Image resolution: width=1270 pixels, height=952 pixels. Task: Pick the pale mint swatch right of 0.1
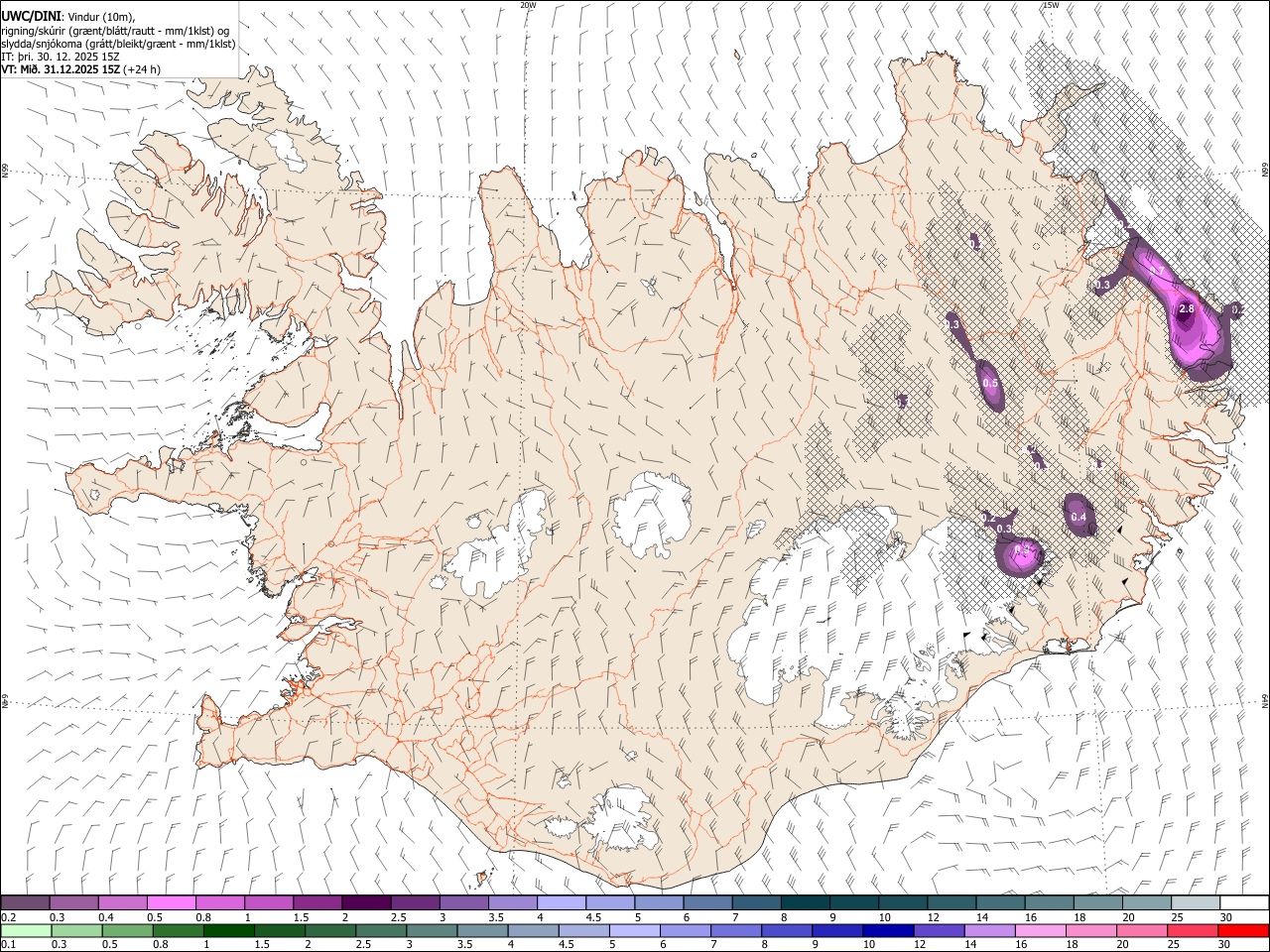[26, 930]
